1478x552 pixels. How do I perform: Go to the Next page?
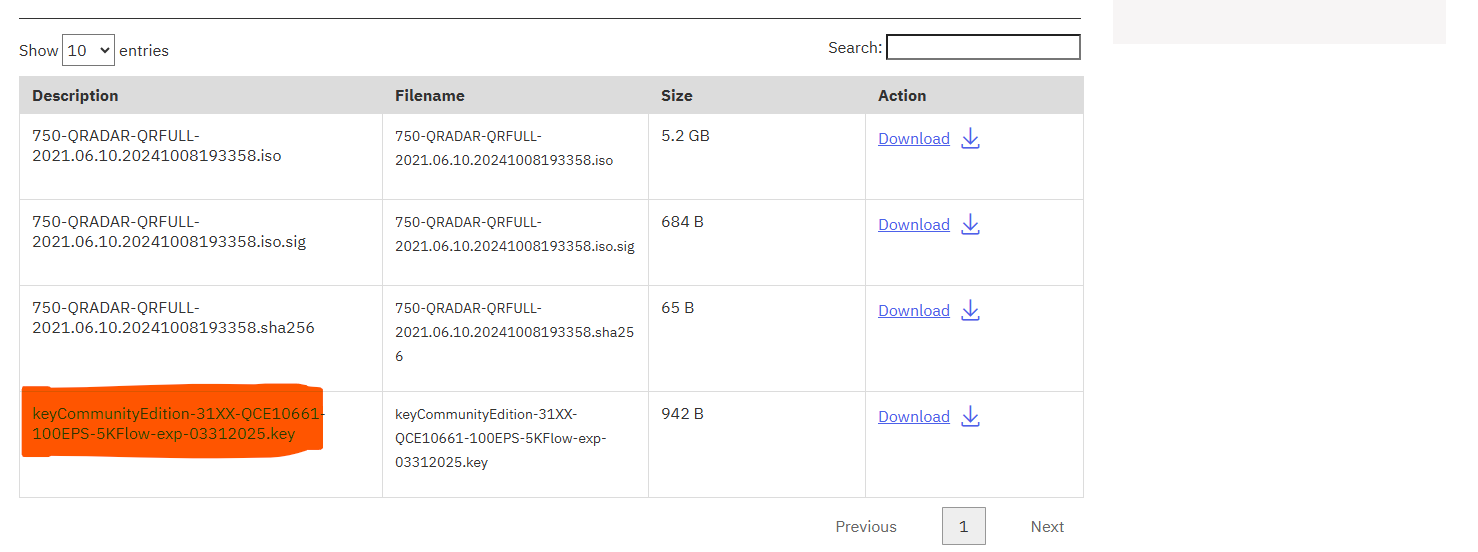pyautogui.click(x=1047, y=527)
